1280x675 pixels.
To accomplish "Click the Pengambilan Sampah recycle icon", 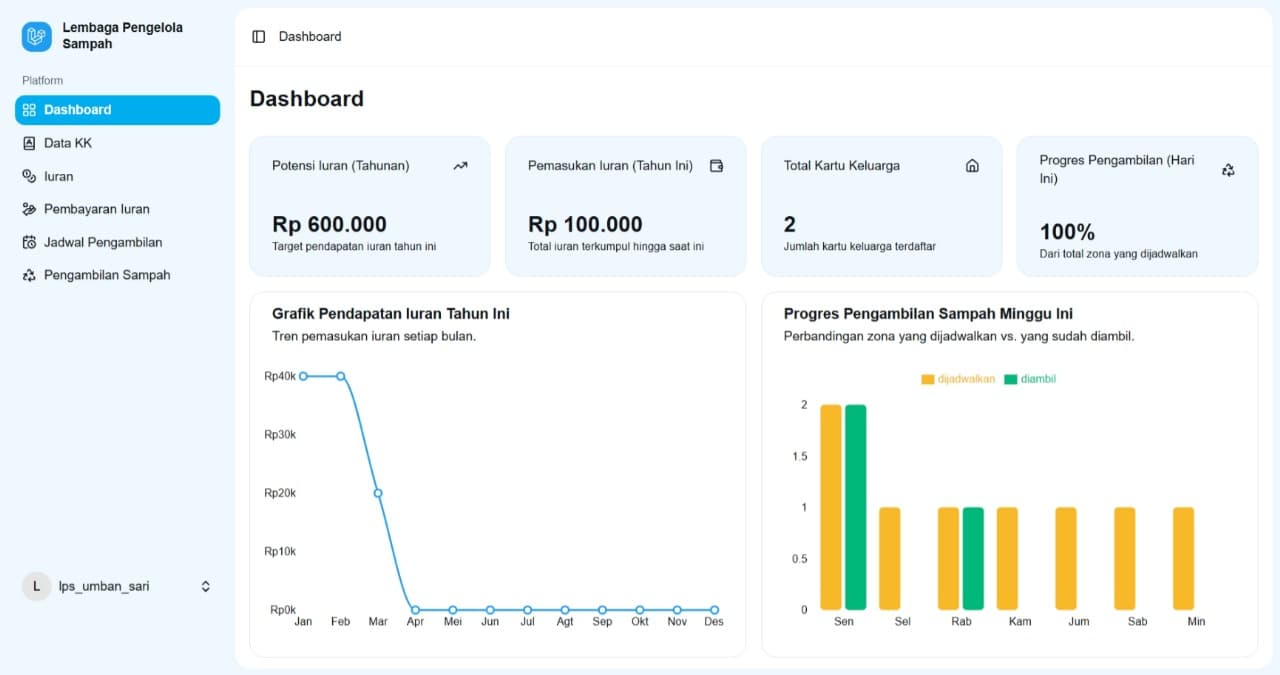I will click(x=29, y=275).
